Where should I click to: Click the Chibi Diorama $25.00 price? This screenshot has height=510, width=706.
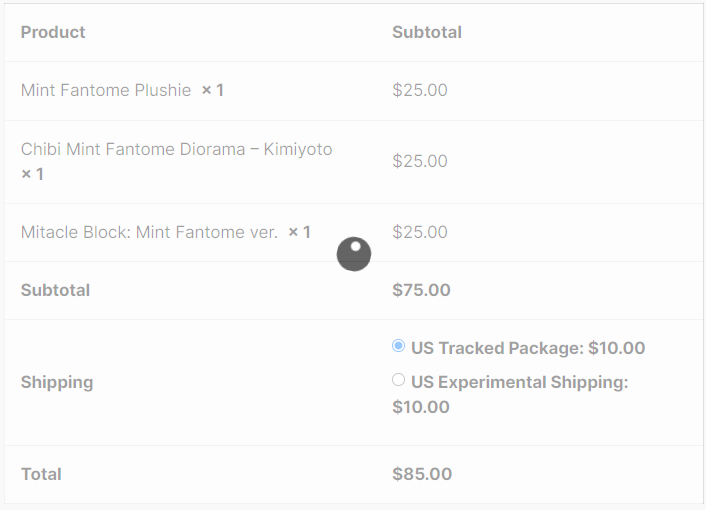coord(420,161)
